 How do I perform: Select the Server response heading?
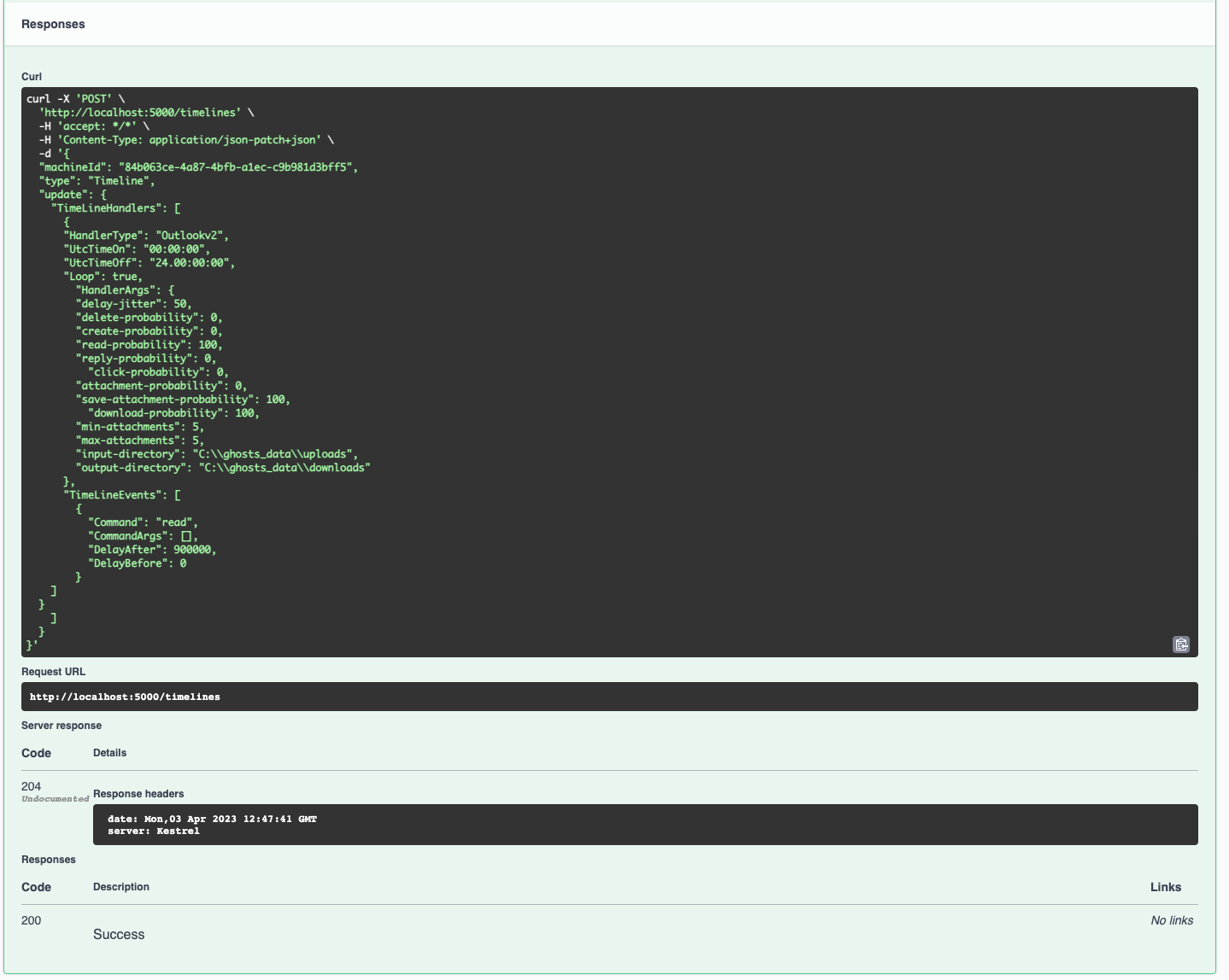coord(62,725)
